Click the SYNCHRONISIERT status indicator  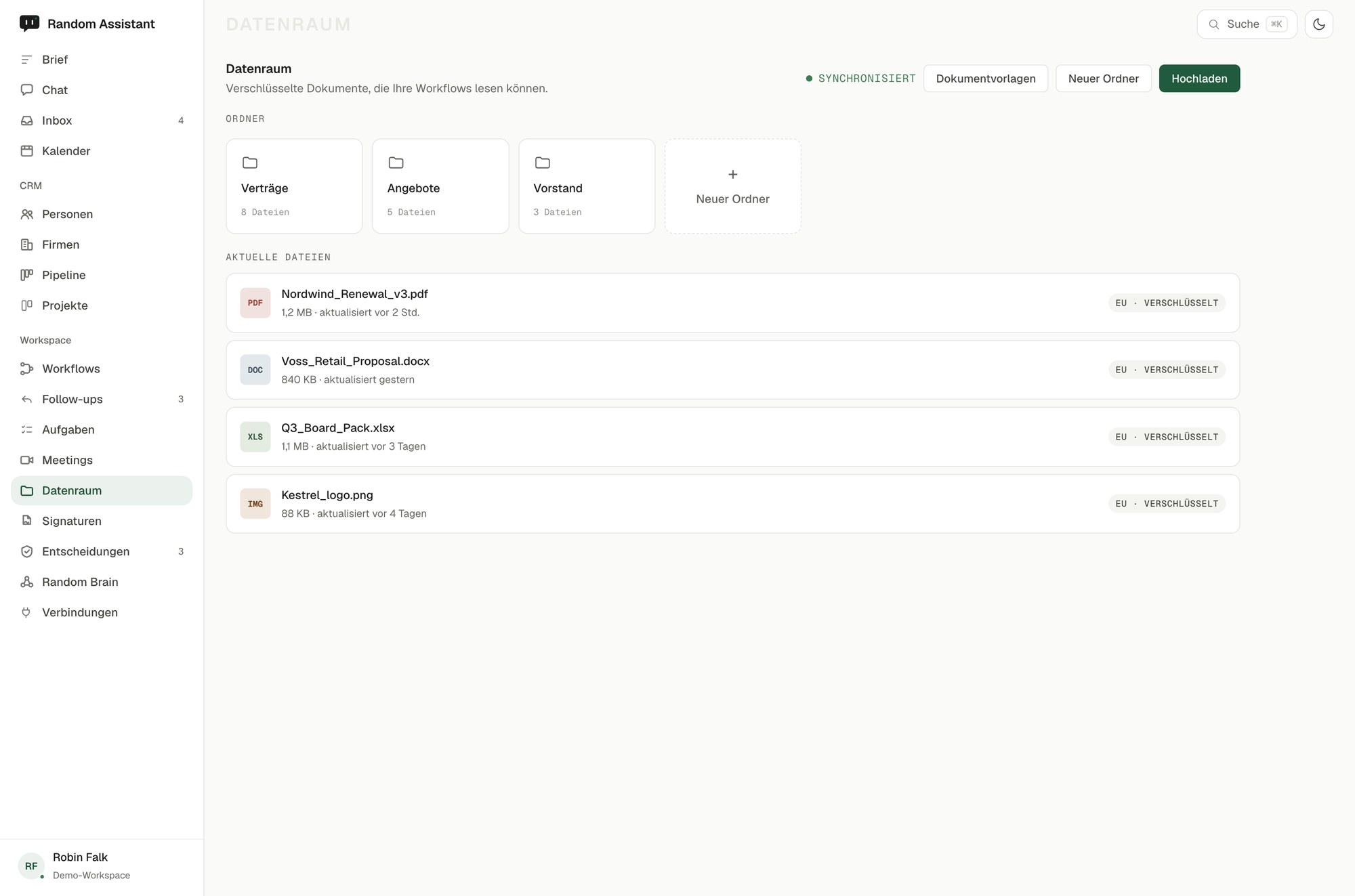pos(860,79)
